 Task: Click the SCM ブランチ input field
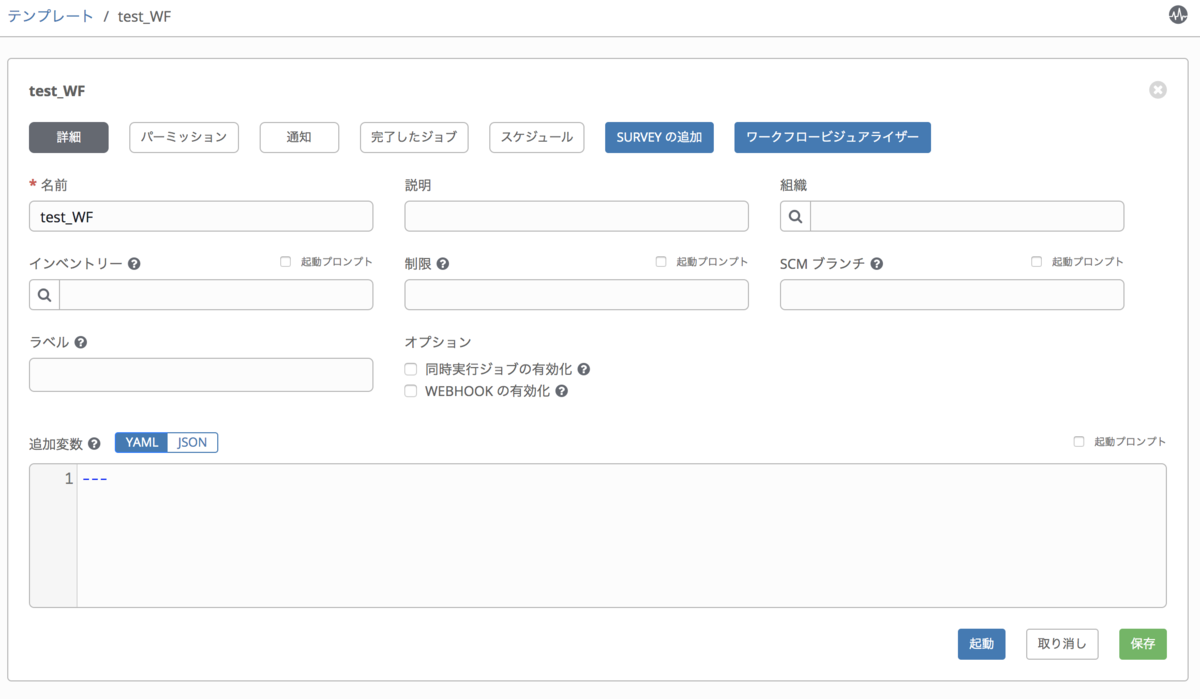pyautogui.click(x=952, y=294)
